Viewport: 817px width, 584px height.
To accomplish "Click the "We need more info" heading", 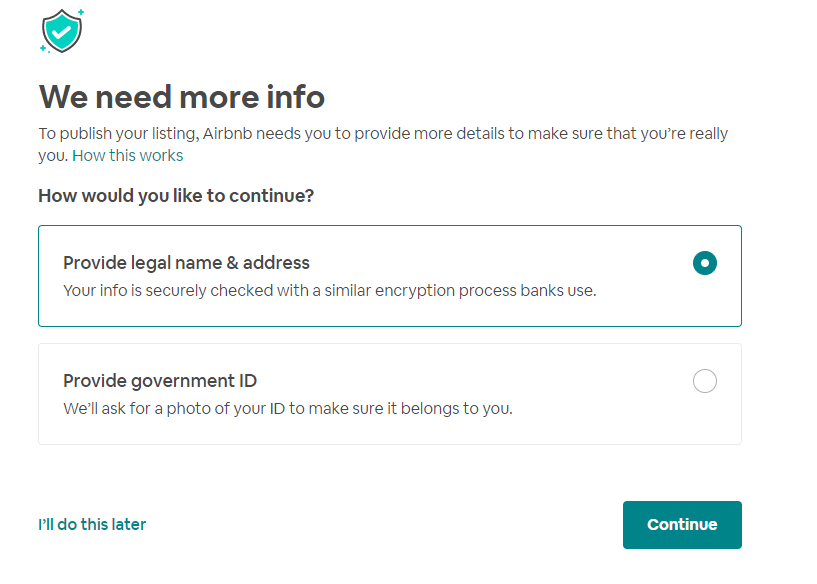I will point(182,97).
